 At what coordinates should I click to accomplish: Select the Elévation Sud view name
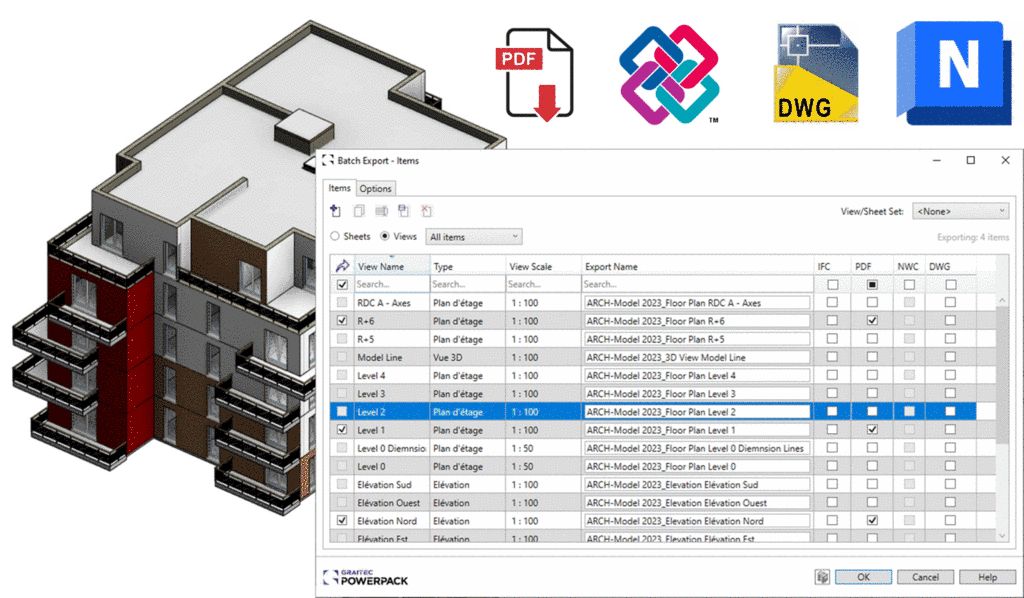(384, 484)
